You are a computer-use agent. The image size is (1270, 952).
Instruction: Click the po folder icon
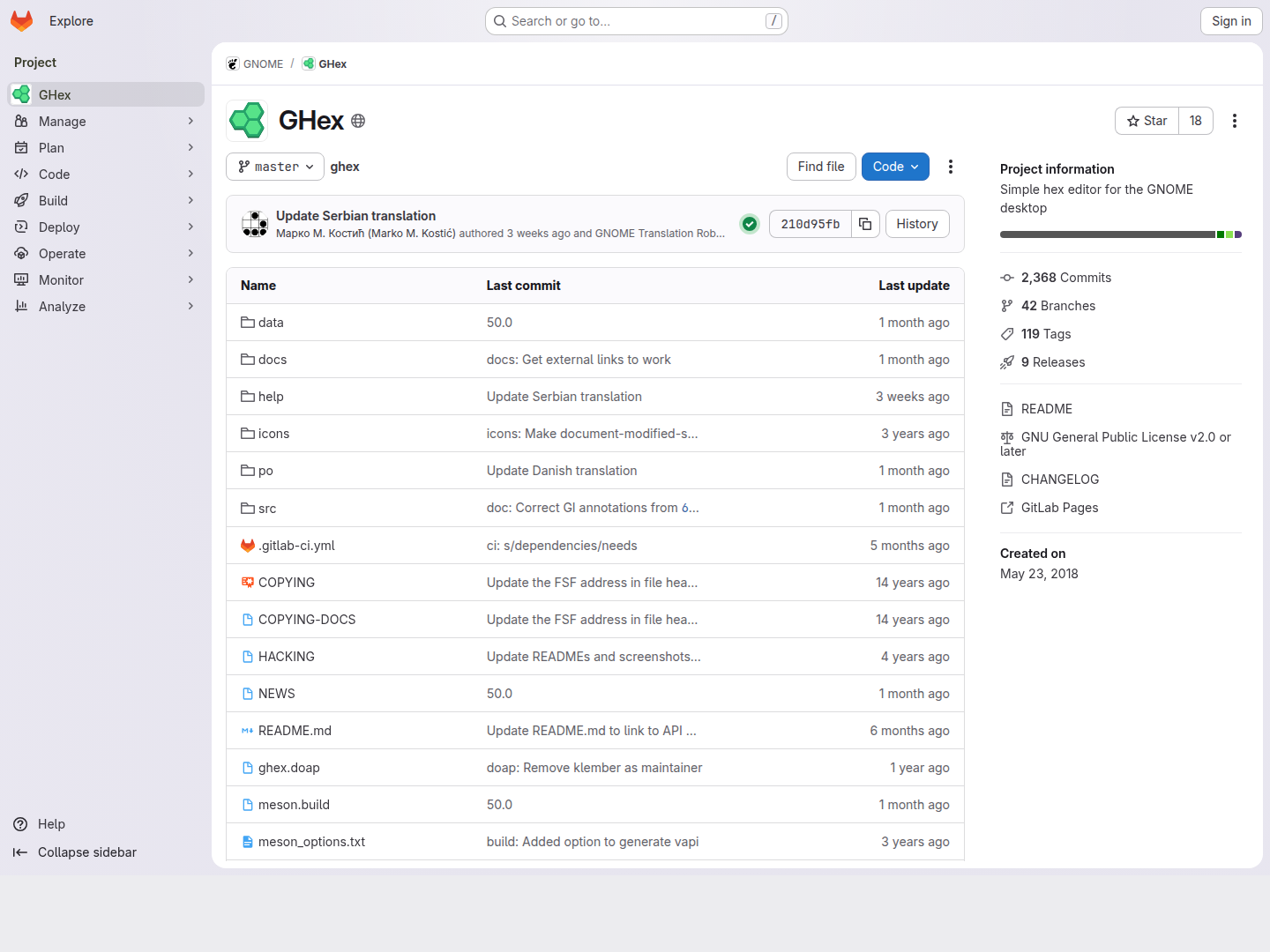point(248,471)
